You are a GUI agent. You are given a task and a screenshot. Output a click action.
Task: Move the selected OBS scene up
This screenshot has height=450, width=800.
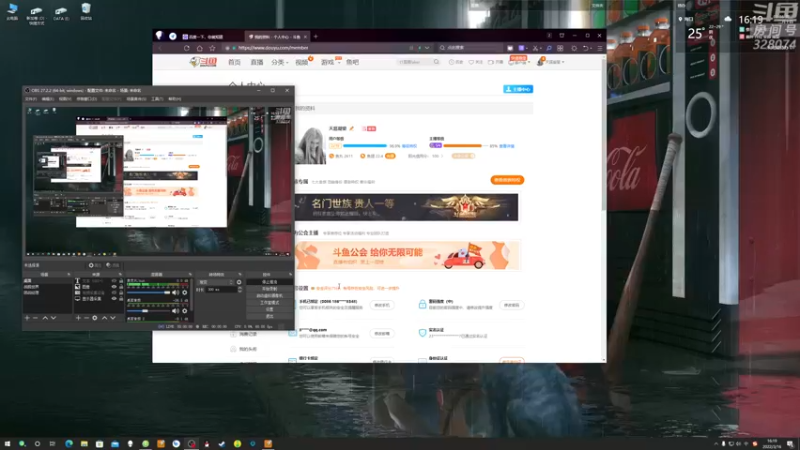45,318
